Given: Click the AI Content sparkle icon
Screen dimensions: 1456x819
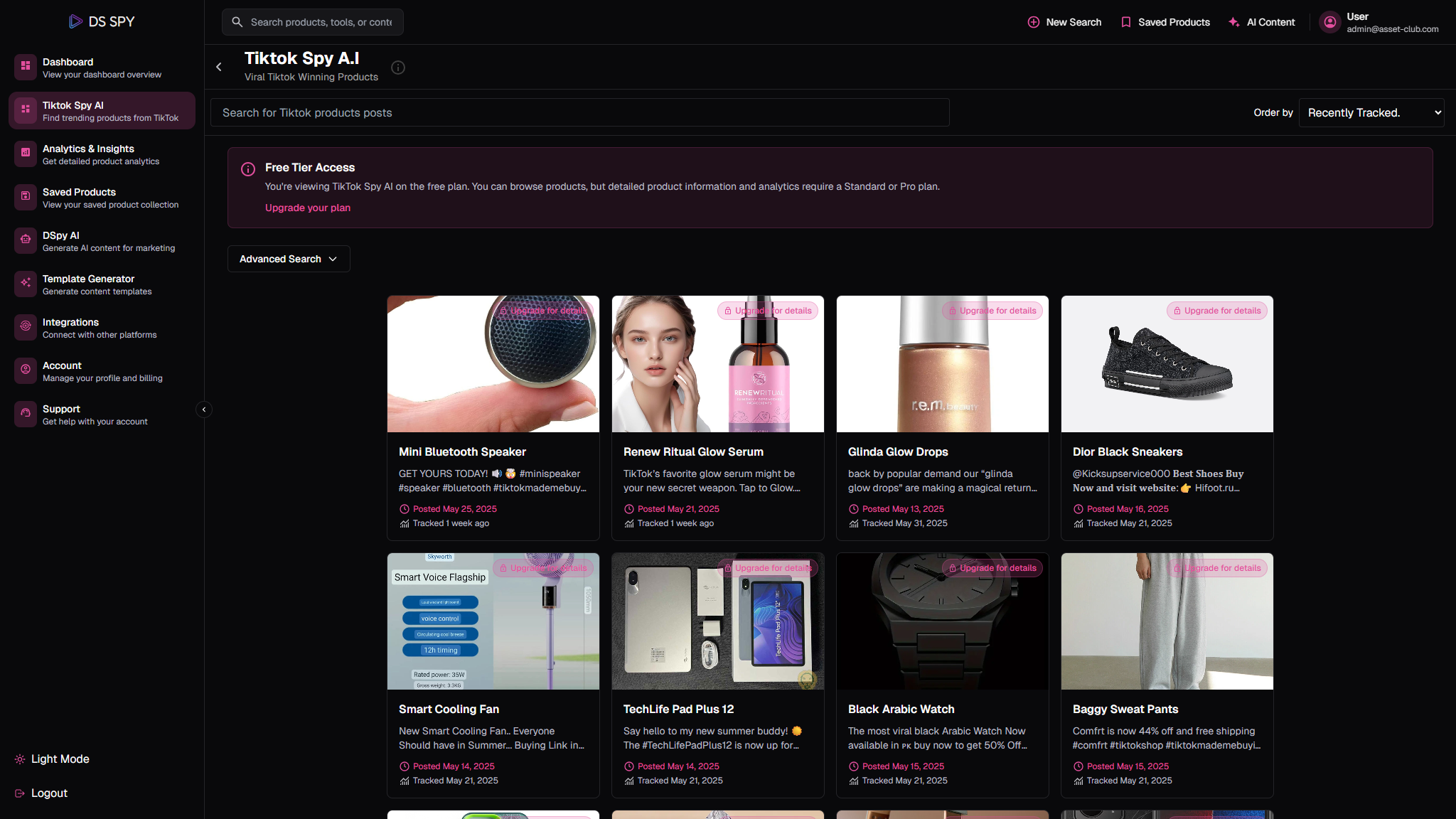Looking at the screenshot, I should pyautogui.click(x=1234, y=22).
